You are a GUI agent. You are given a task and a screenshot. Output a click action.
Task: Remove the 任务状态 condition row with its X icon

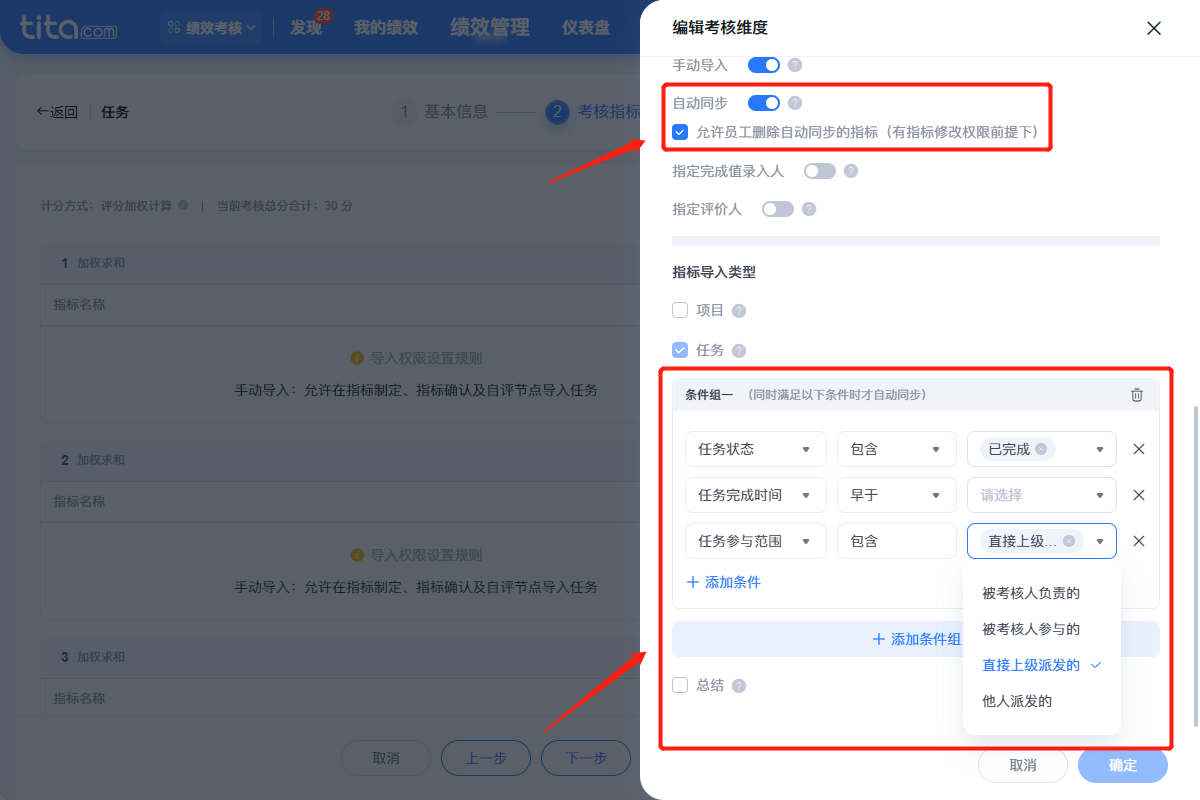[1138, 449]
